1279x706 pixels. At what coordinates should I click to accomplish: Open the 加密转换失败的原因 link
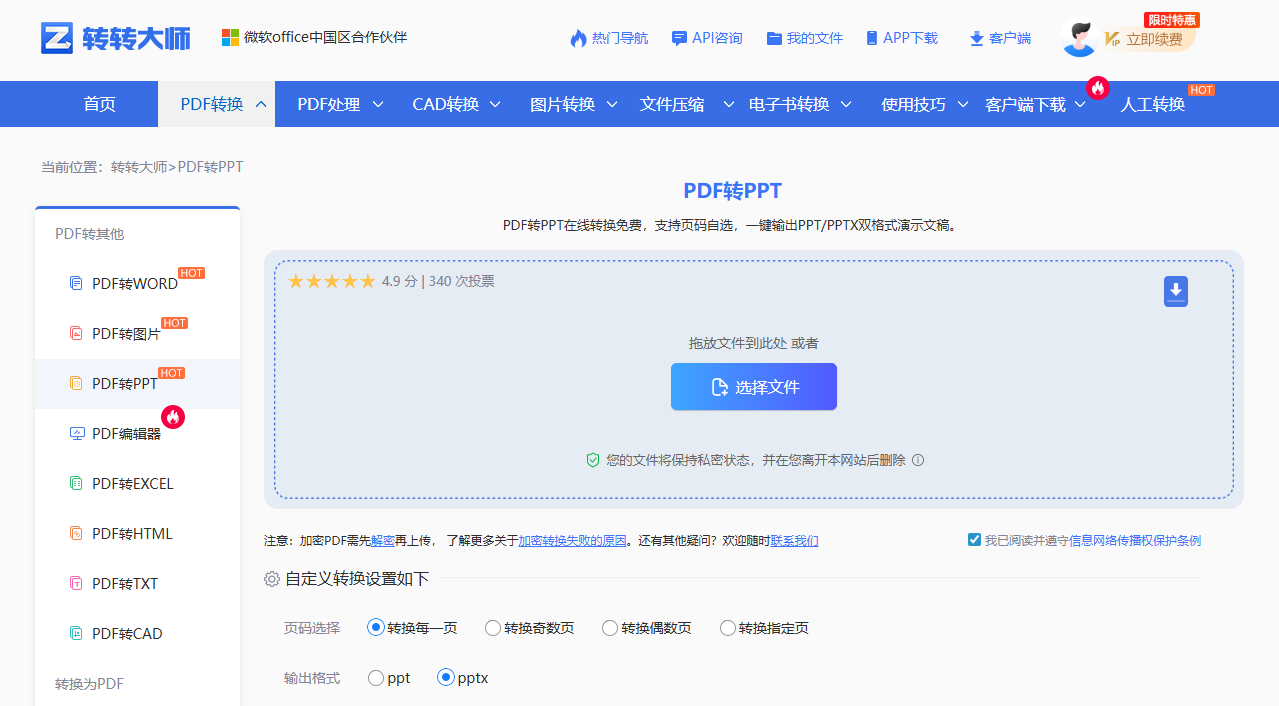573,540
